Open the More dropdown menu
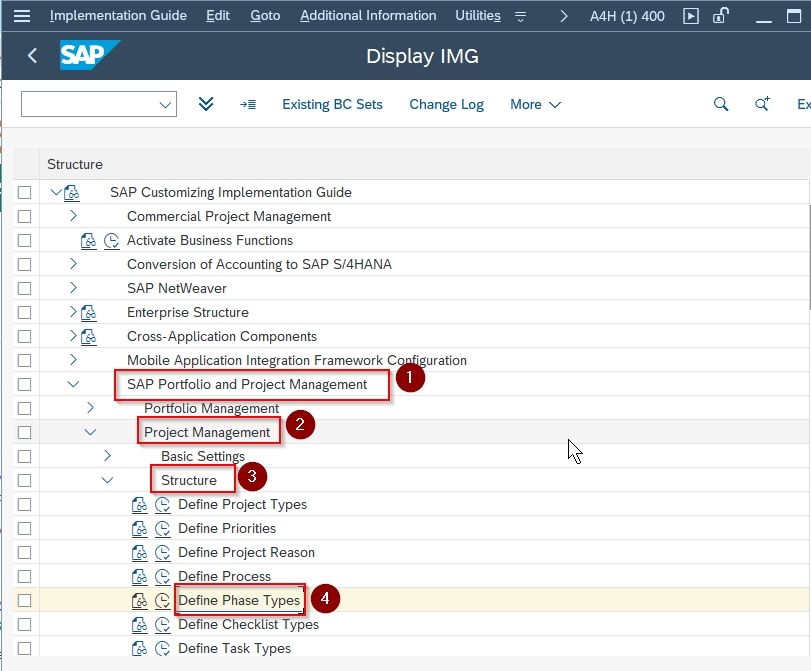The image size is (811, 671). click(x=535, y=105)
